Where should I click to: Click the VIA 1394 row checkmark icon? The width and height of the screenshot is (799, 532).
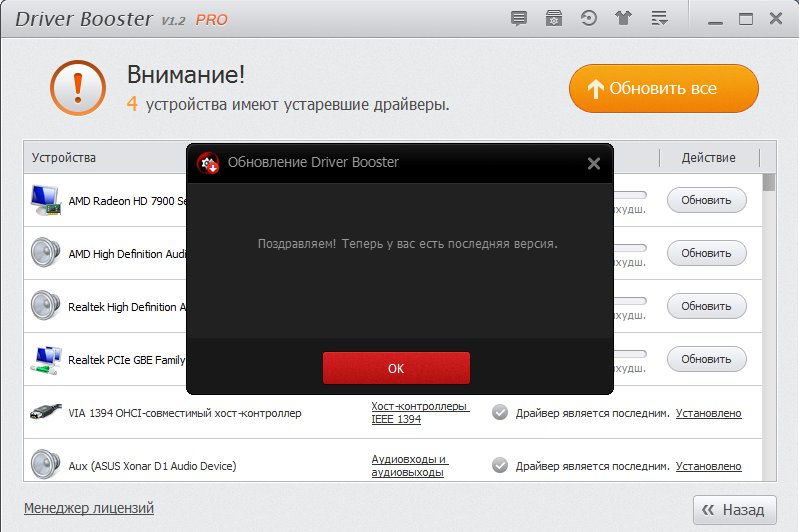tap(500, 412)
